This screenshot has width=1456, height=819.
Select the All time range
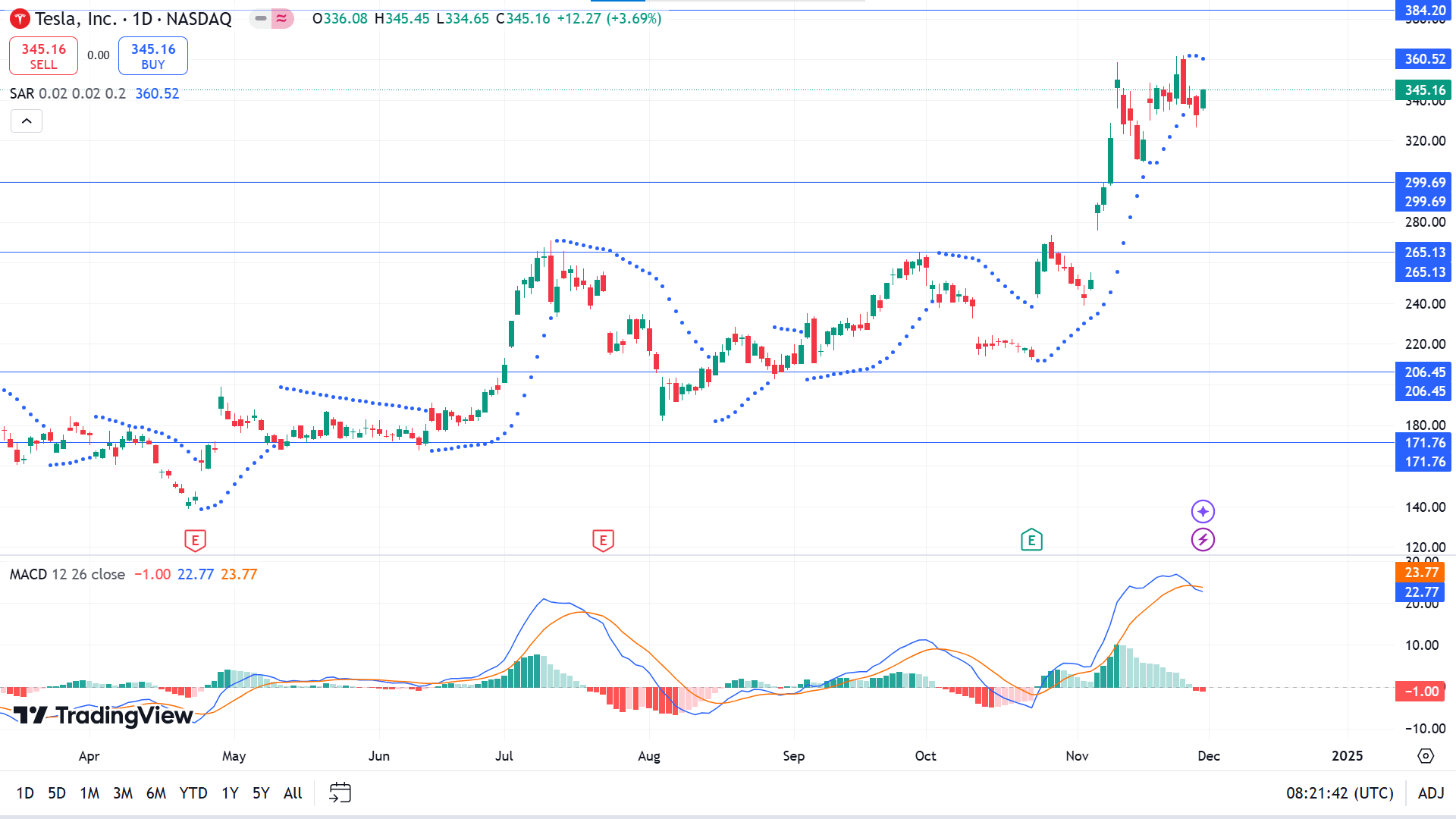pos(293,793)
